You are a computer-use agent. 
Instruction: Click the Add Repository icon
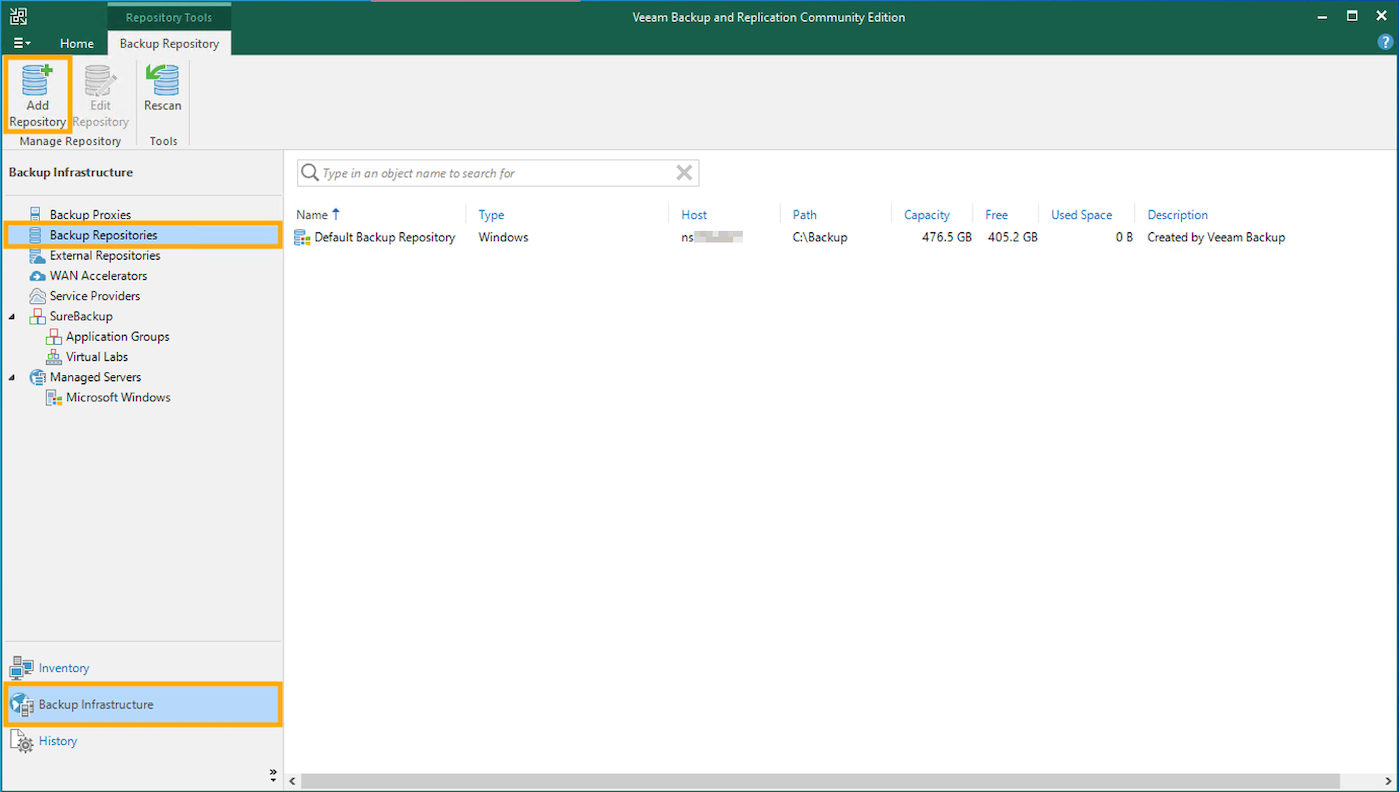pyautogui.click(x=37, y=80)
